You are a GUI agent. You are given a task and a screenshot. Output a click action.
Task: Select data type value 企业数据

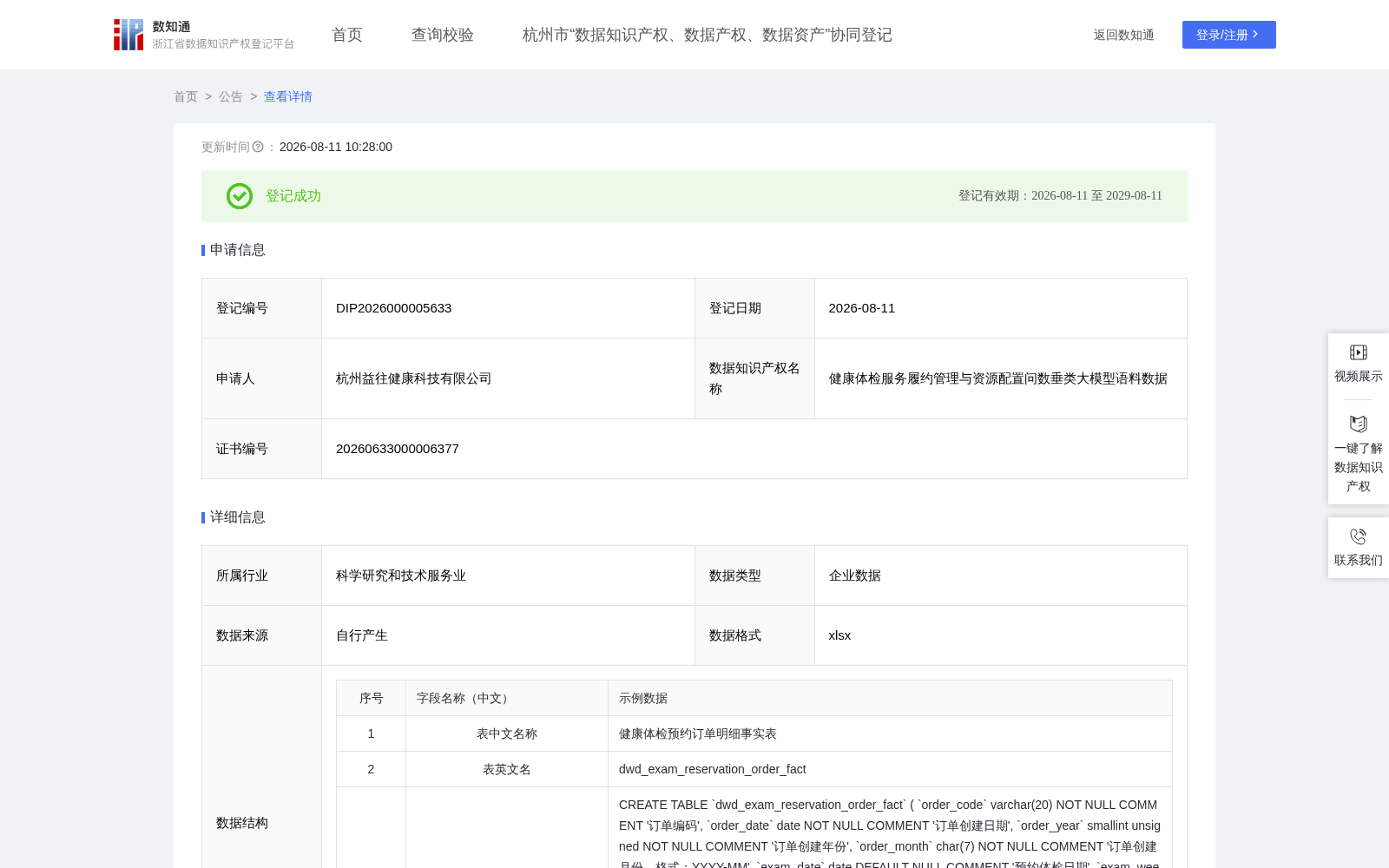[x=855, y=575]
